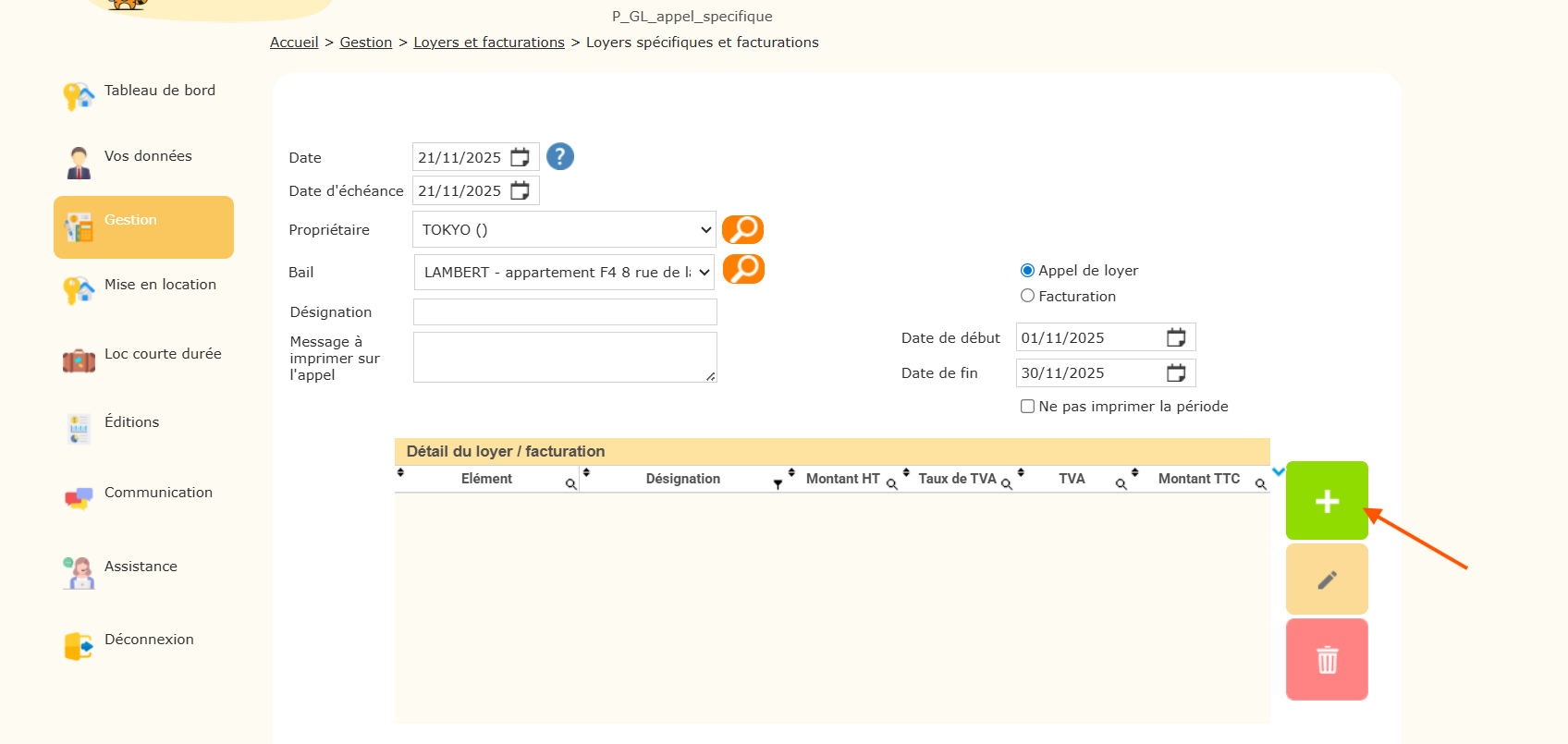
Task: Click the search magnifier next to Propriétaire
Action: pos(742,229)
